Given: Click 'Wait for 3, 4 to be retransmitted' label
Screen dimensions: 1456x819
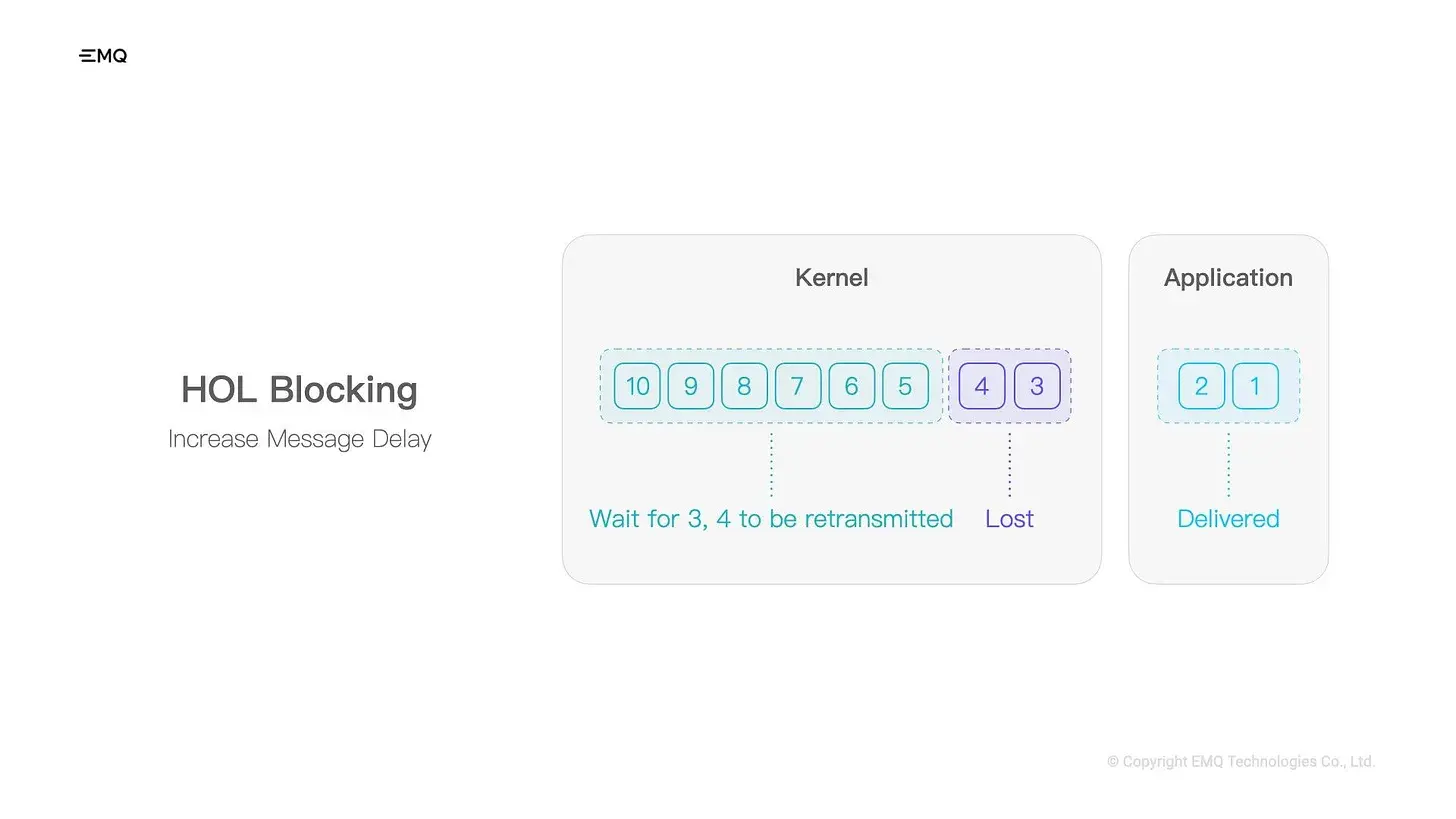Looking at the screenshot, I should pos(771,519).
